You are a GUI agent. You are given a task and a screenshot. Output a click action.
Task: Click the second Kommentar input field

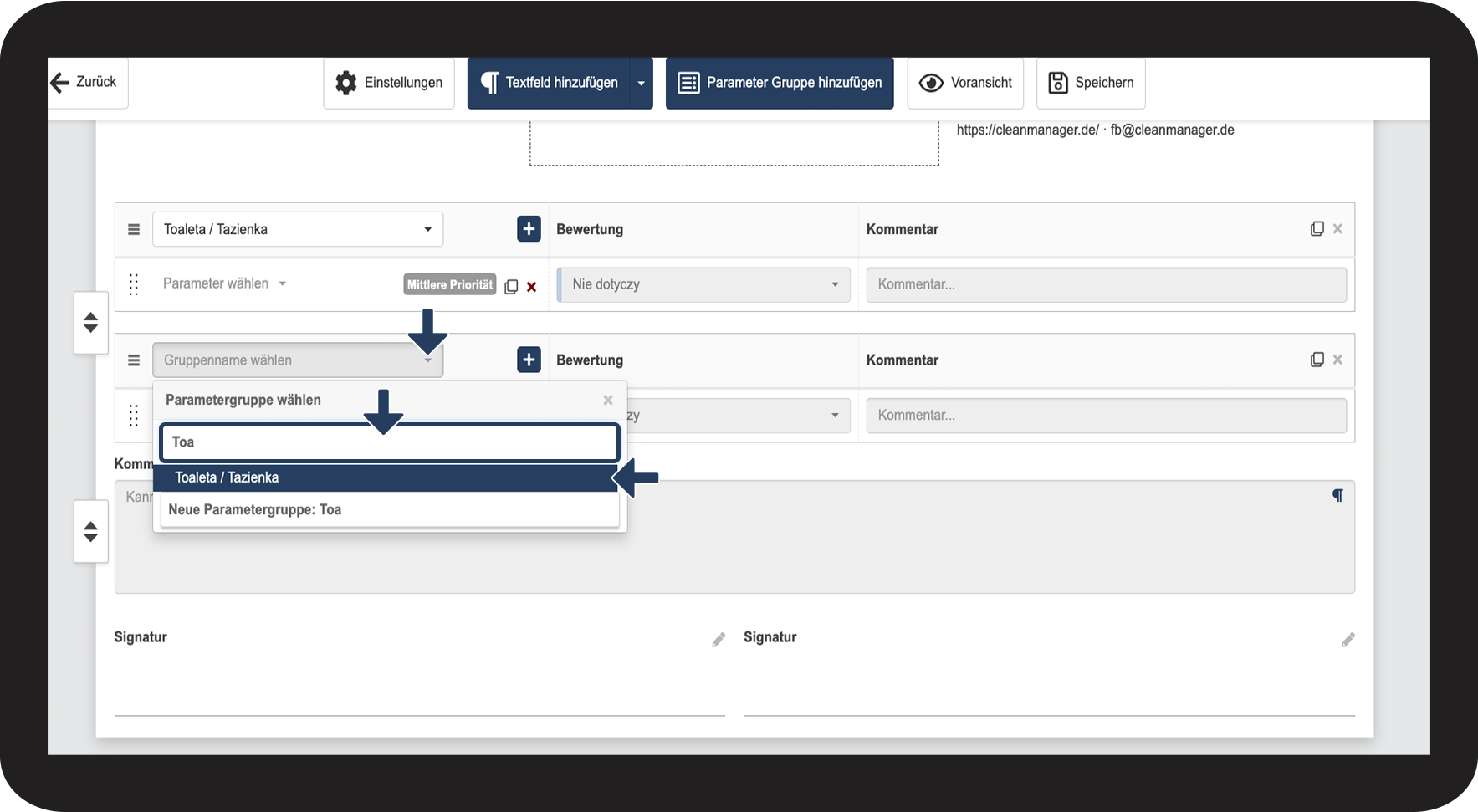(1106, 416)
